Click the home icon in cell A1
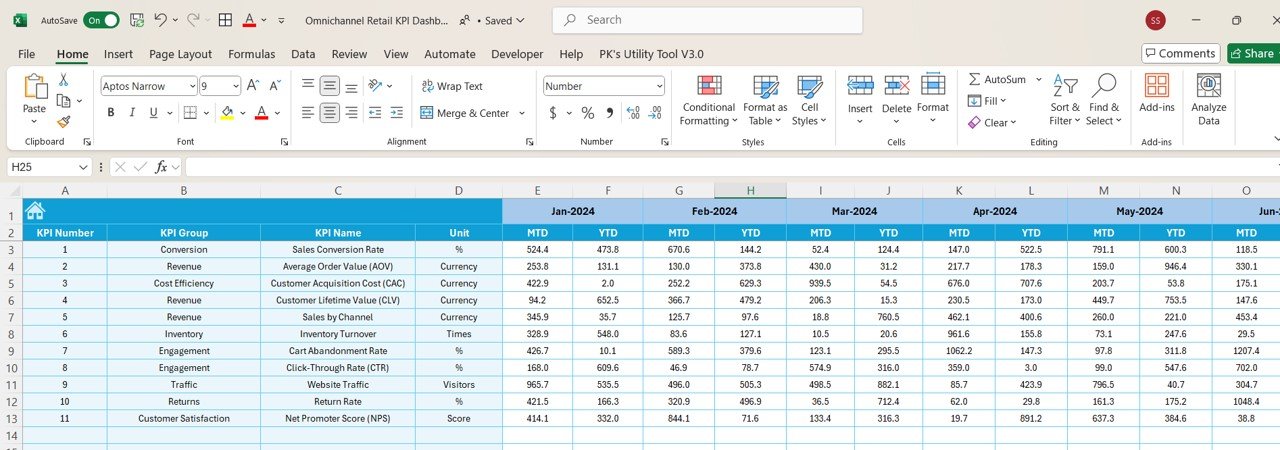Image resolution: width=1280 pixels, height=450 pixels. coord(35,210)
